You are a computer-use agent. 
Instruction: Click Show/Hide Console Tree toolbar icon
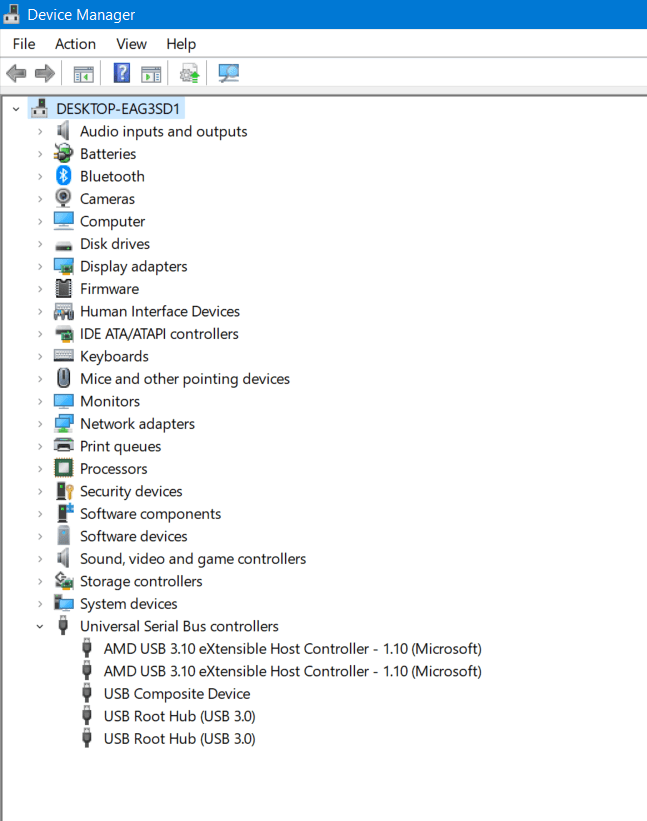[84, 74]
